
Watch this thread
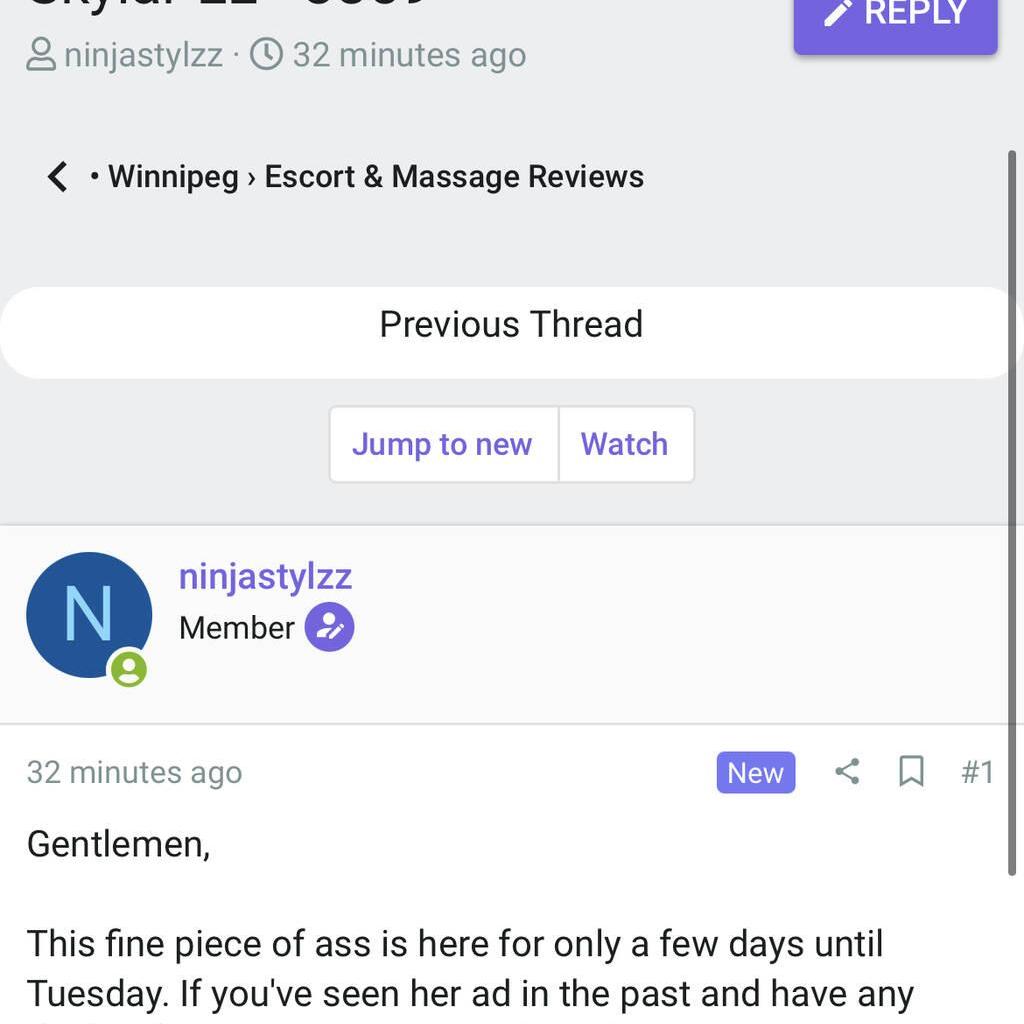point(624,444)
